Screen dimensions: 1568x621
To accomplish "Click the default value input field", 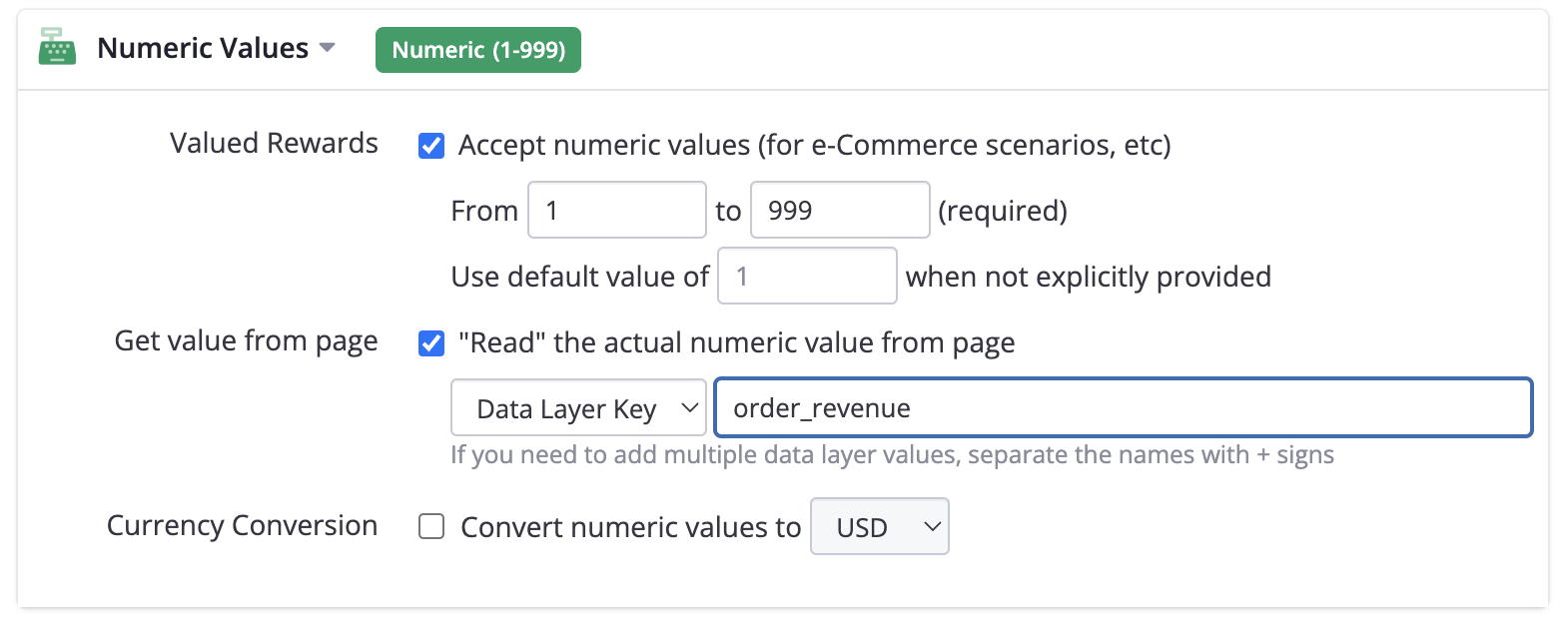I will pyautogui.click(x=807, y=276).
